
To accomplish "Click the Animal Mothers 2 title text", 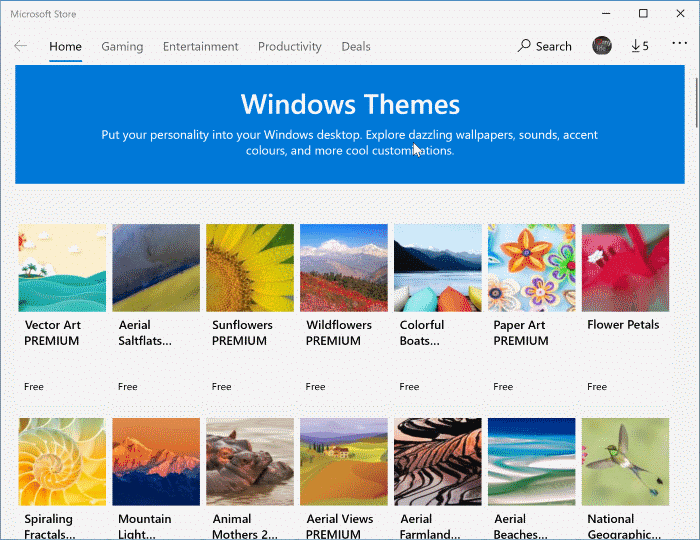I will pos(245,526).
